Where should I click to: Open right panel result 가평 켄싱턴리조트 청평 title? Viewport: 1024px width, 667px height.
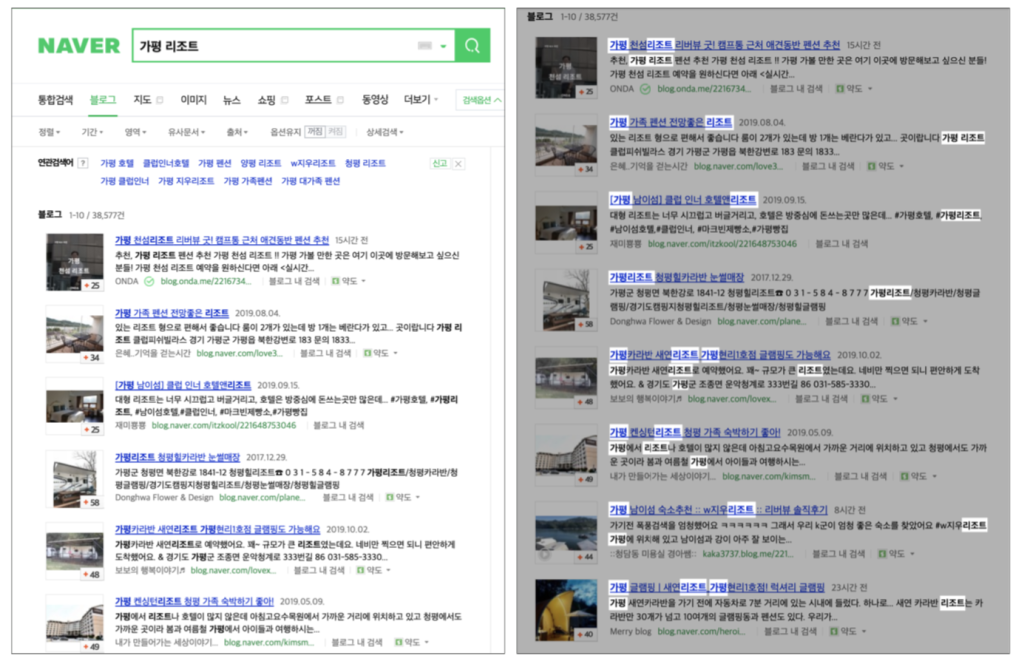pos(695,432)
